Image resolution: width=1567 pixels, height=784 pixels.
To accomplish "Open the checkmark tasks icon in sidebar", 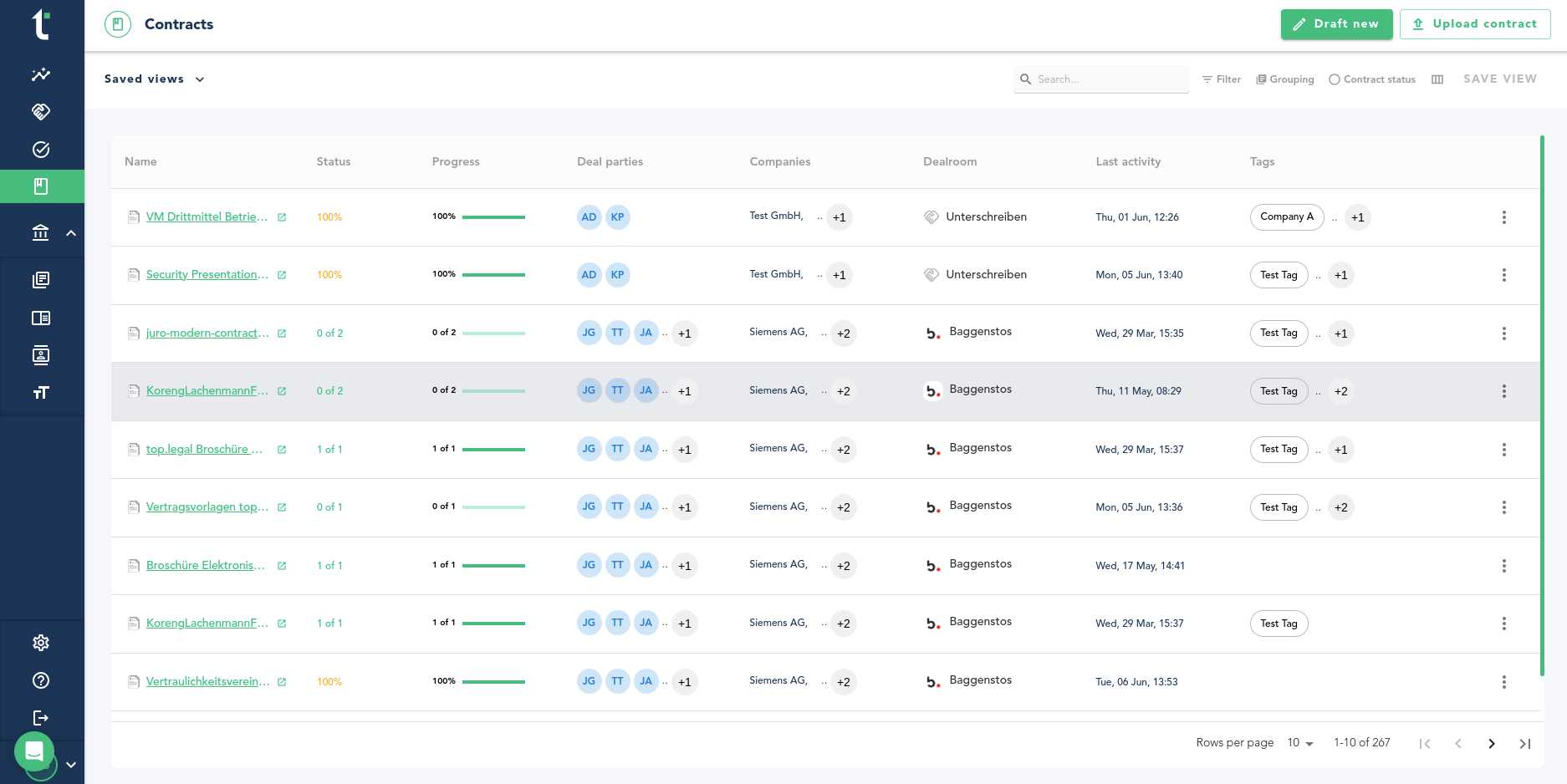I will (41, 150).
